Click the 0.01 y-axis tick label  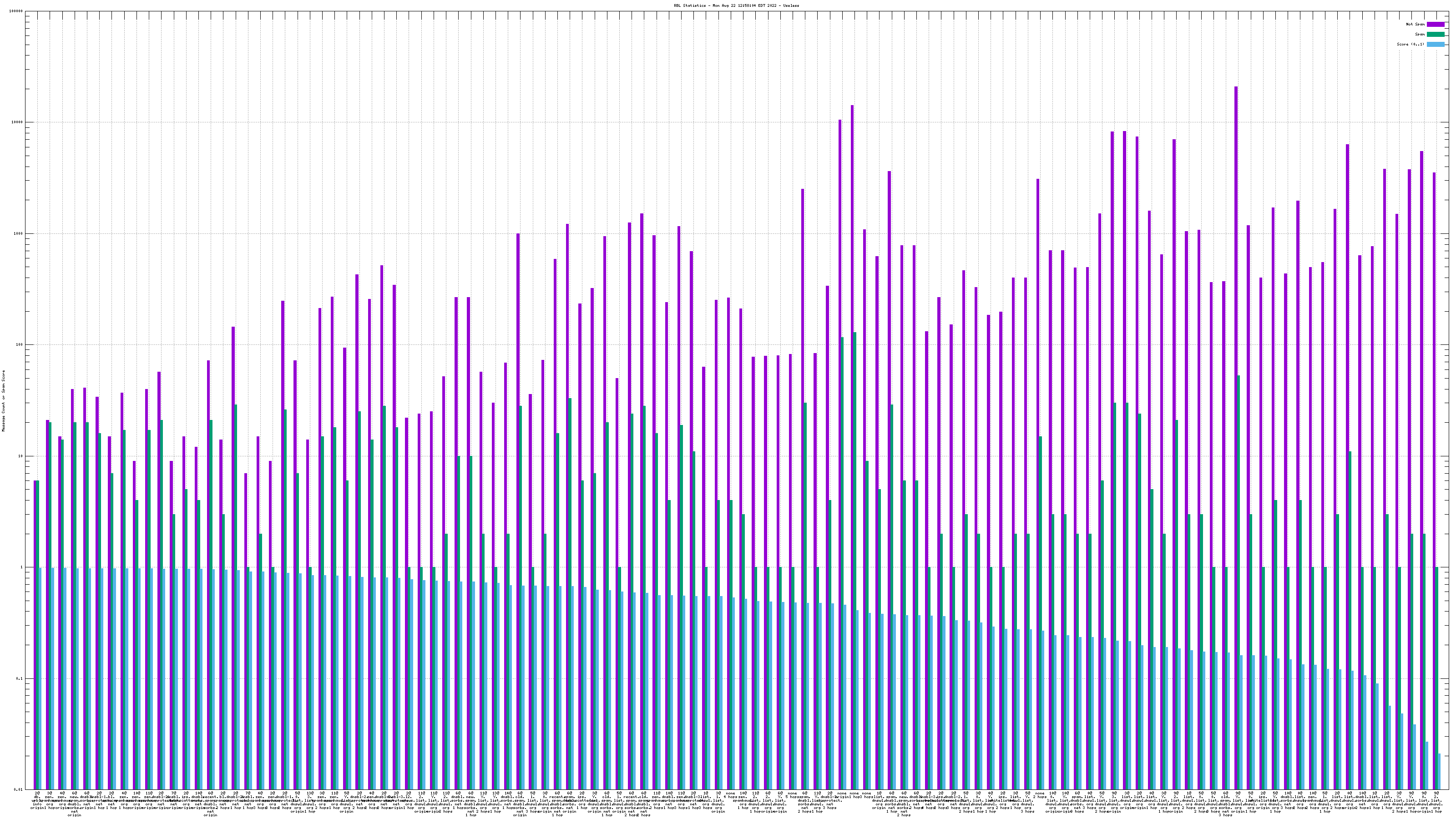pyautogui.click(x=19, y=789)
